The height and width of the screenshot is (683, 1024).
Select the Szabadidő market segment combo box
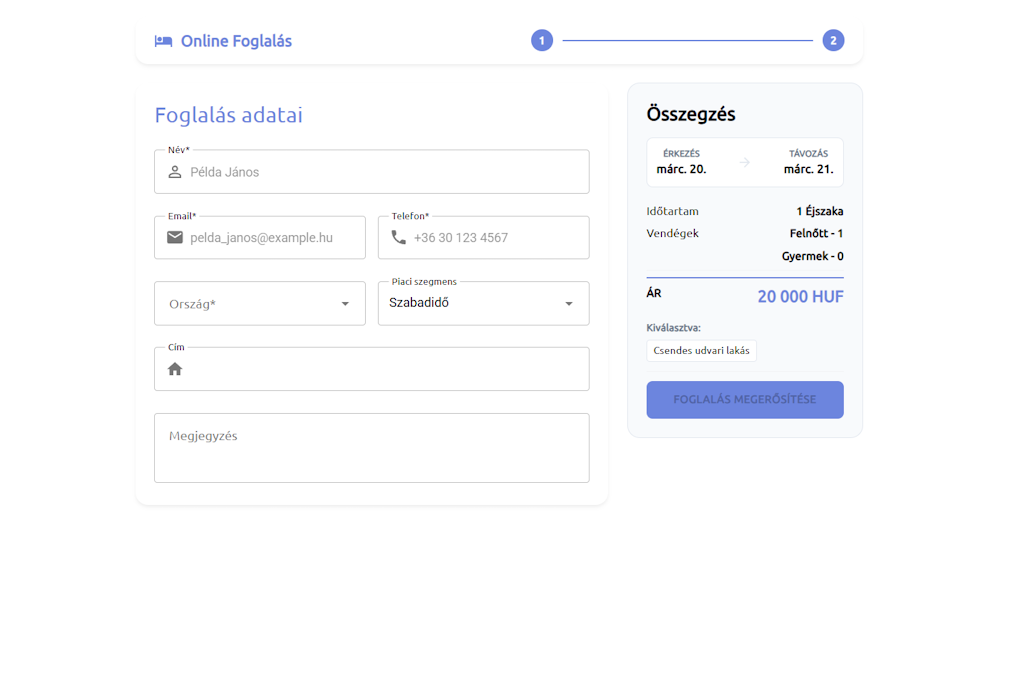coord(470,303)
